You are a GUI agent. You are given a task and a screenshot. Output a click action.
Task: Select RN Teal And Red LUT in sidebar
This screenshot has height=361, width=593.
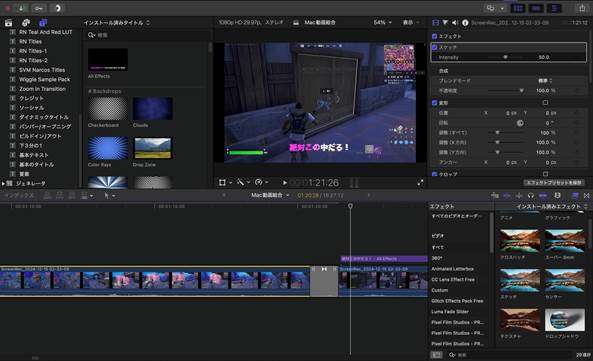click(x=45, y=32)
